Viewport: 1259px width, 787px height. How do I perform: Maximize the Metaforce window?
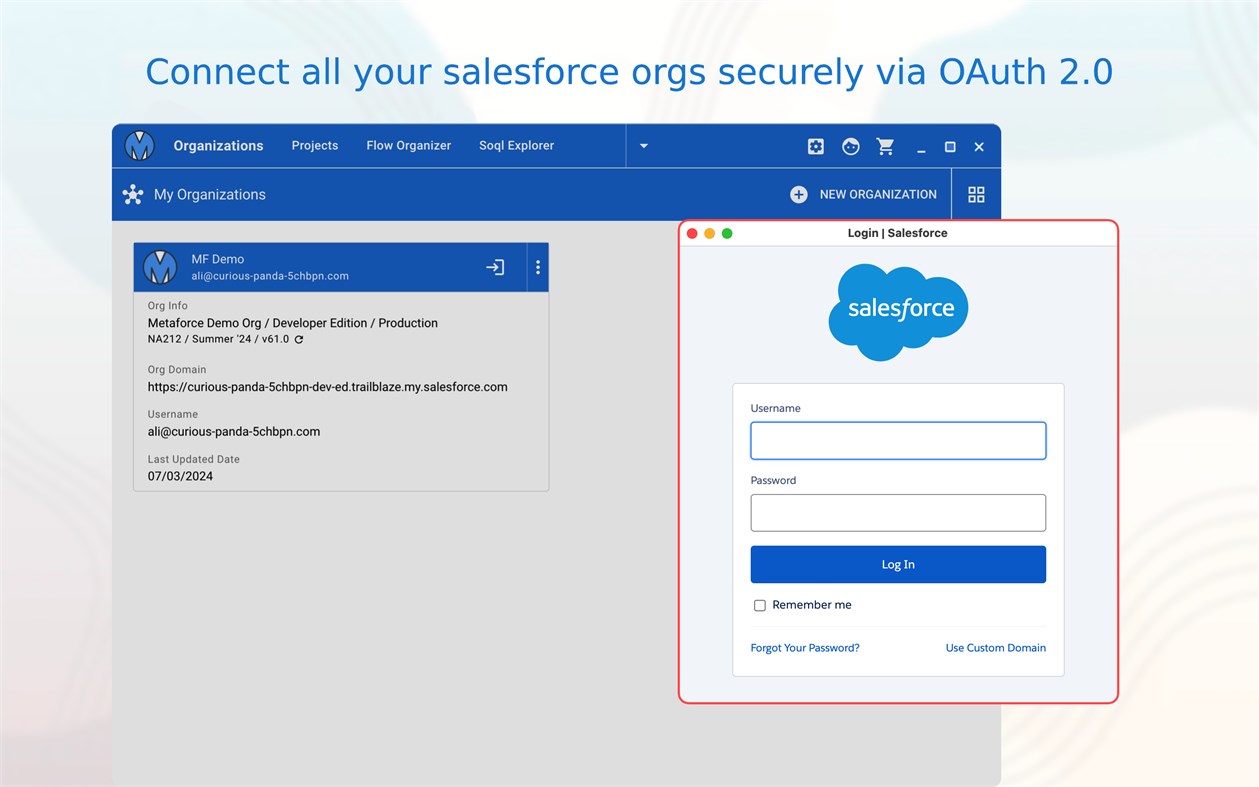coord(950,147)
